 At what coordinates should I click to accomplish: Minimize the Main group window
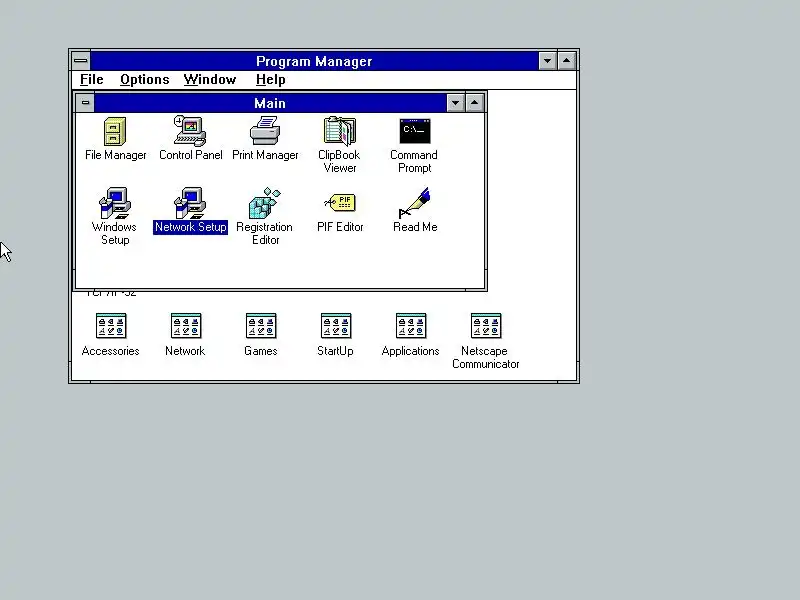tap(455, 103)
